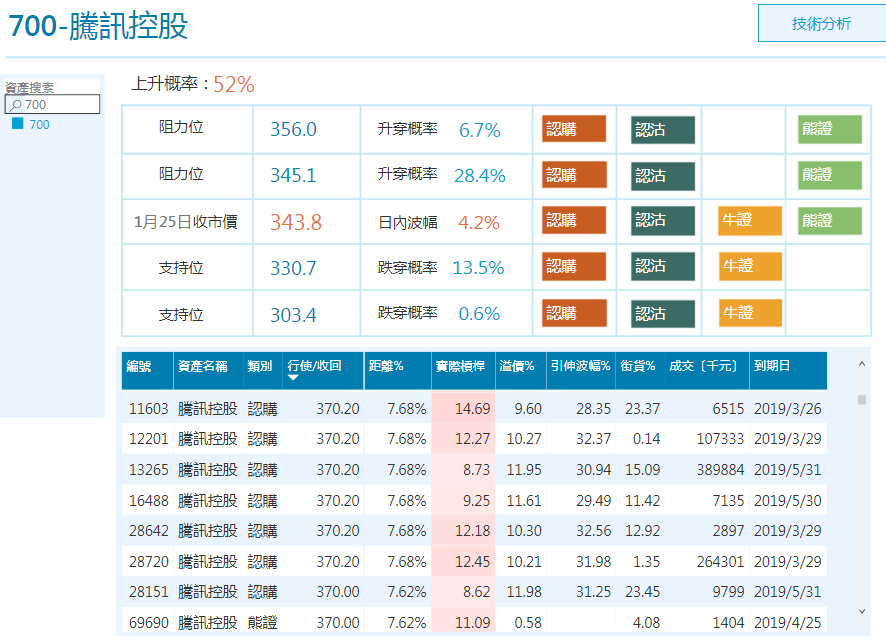Click 認購 button in 303.4 support row
The image size is (886, 641).
tap(574, 313)
